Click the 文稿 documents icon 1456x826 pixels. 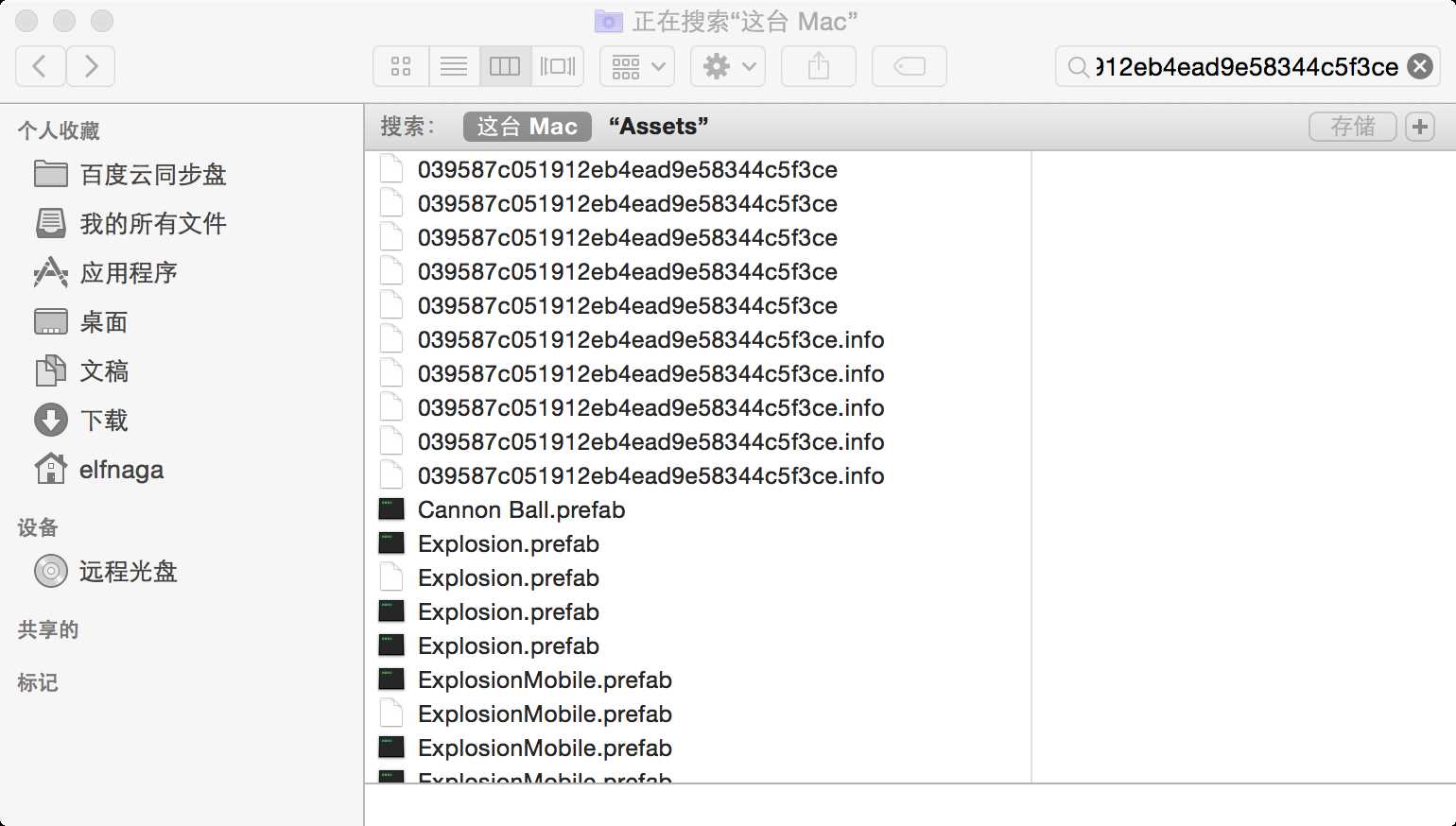[x=51, y=370]
